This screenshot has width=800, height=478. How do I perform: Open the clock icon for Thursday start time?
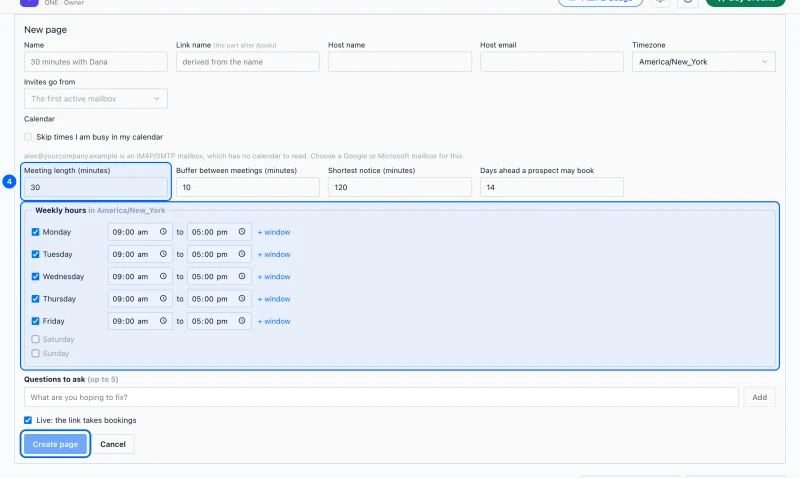pyautogui.click(x=163, y=298)
